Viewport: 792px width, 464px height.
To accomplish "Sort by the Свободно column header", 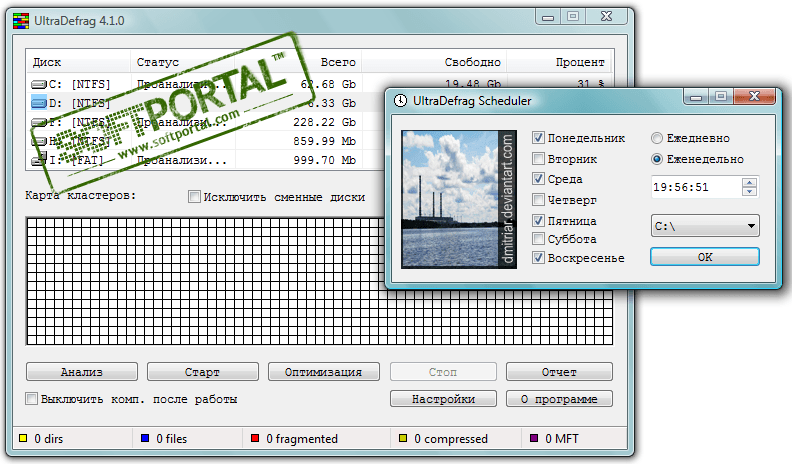I will pyautogui.click(x=434, y=62).
